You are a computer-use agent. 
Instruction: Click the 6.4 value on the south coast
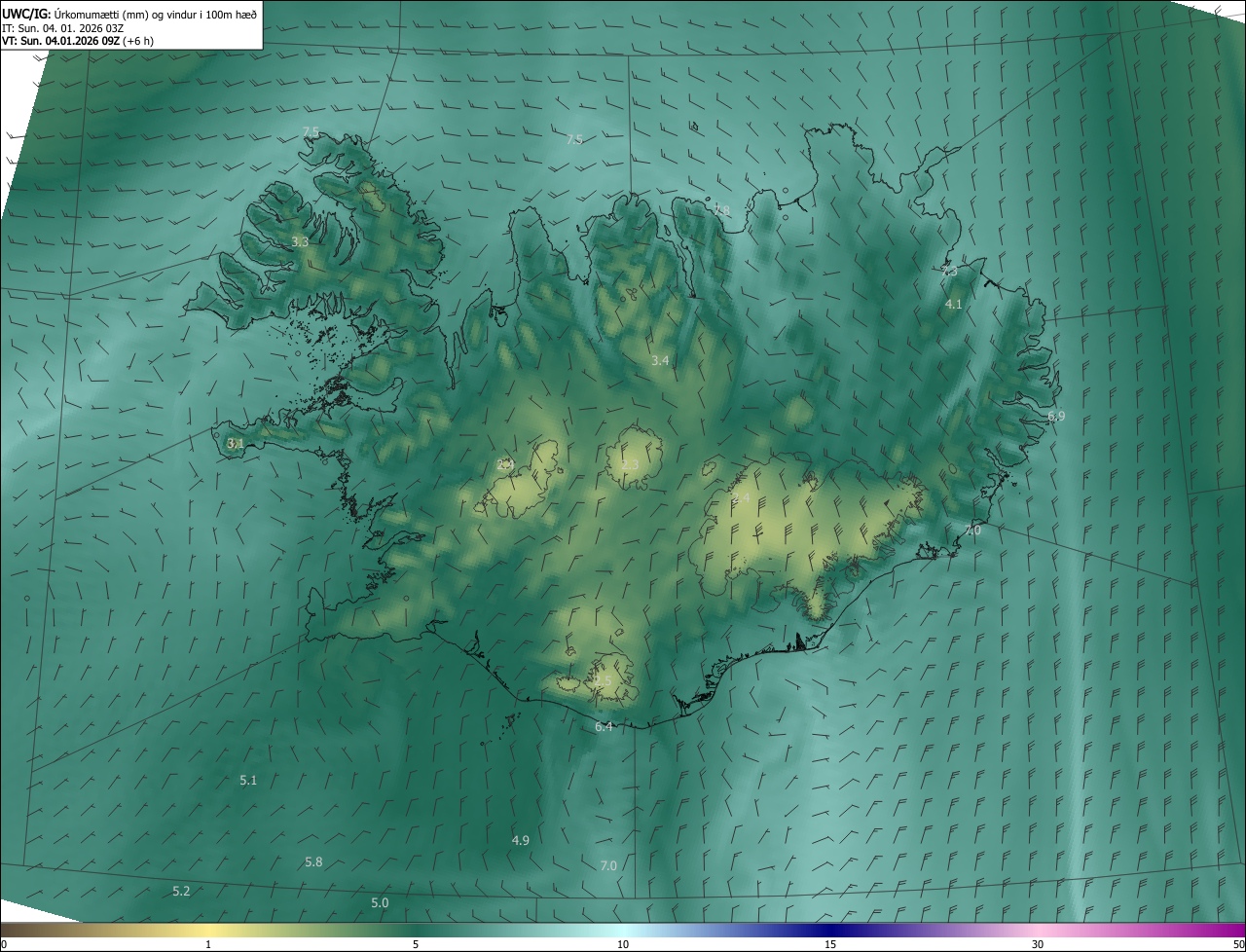tap(604, 726)
